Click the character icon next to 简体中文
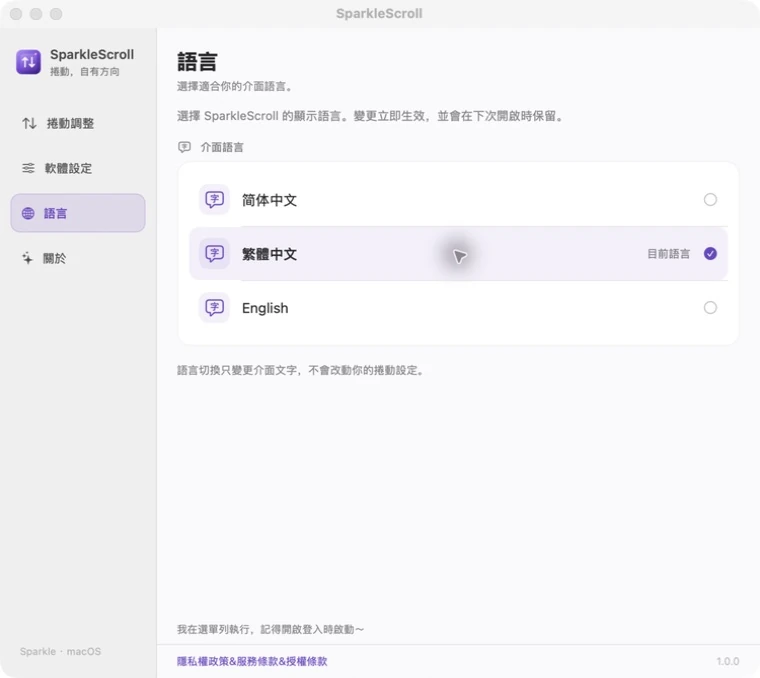 (x=214, y=199)
